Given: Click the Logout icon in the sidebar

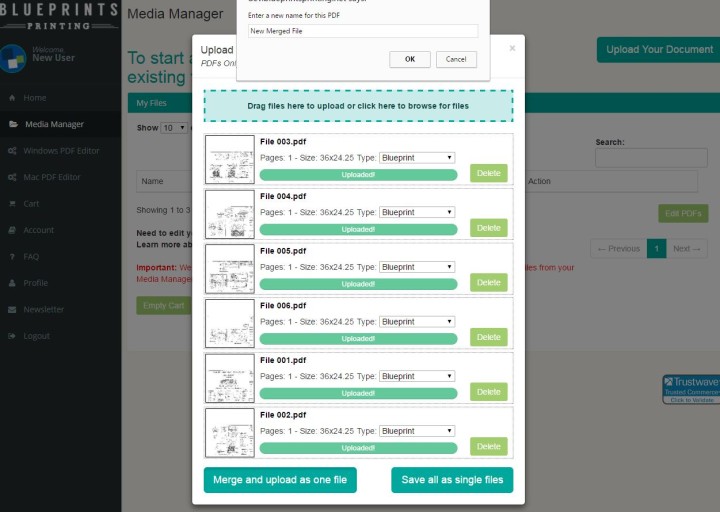Looking at the screenshot, I should click(12, 336).
